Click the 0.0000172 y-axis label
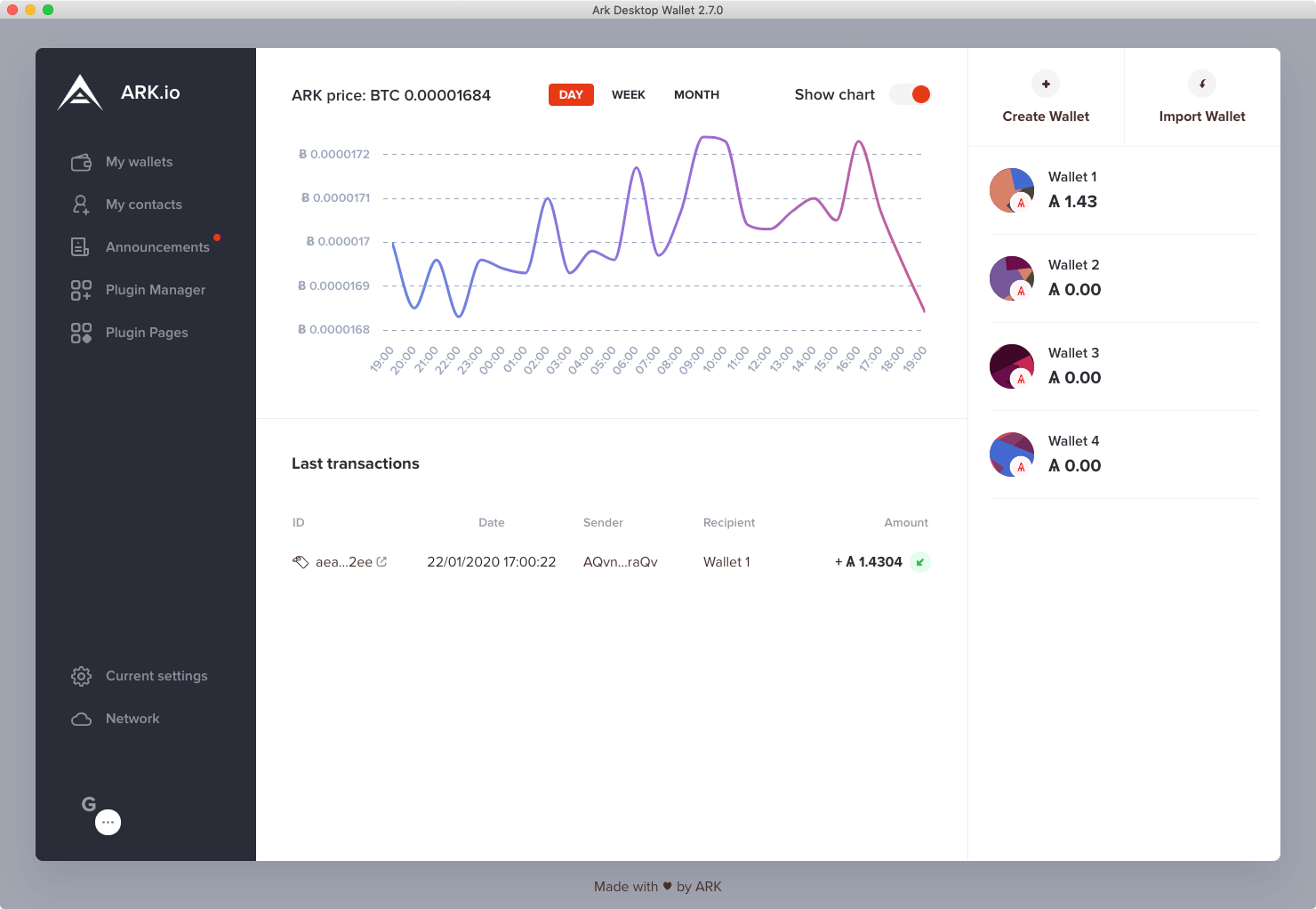The width and height of the screenshot is (1316, 909). coord(334,154)
